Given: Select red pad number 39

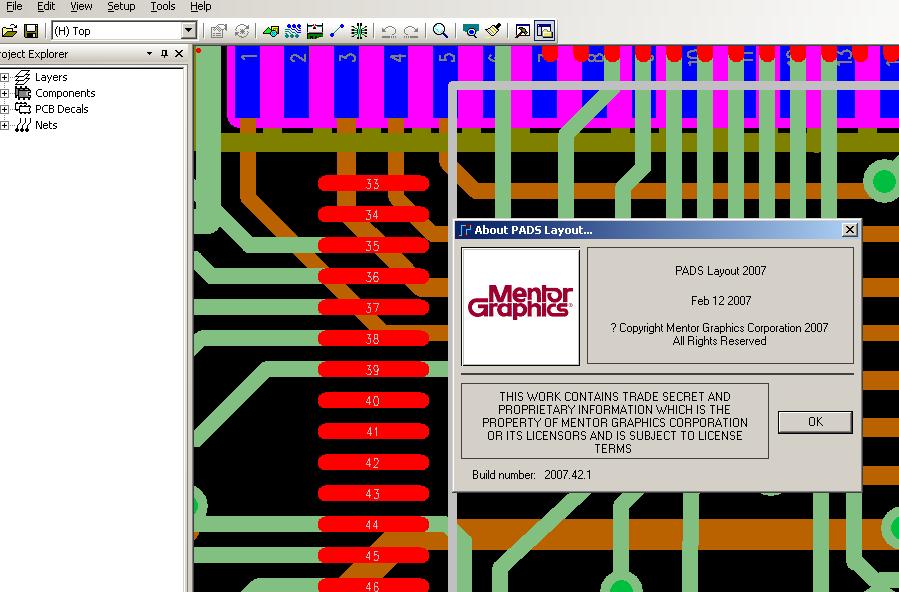Looking at the screenshot, I should [x=373, y=369].
